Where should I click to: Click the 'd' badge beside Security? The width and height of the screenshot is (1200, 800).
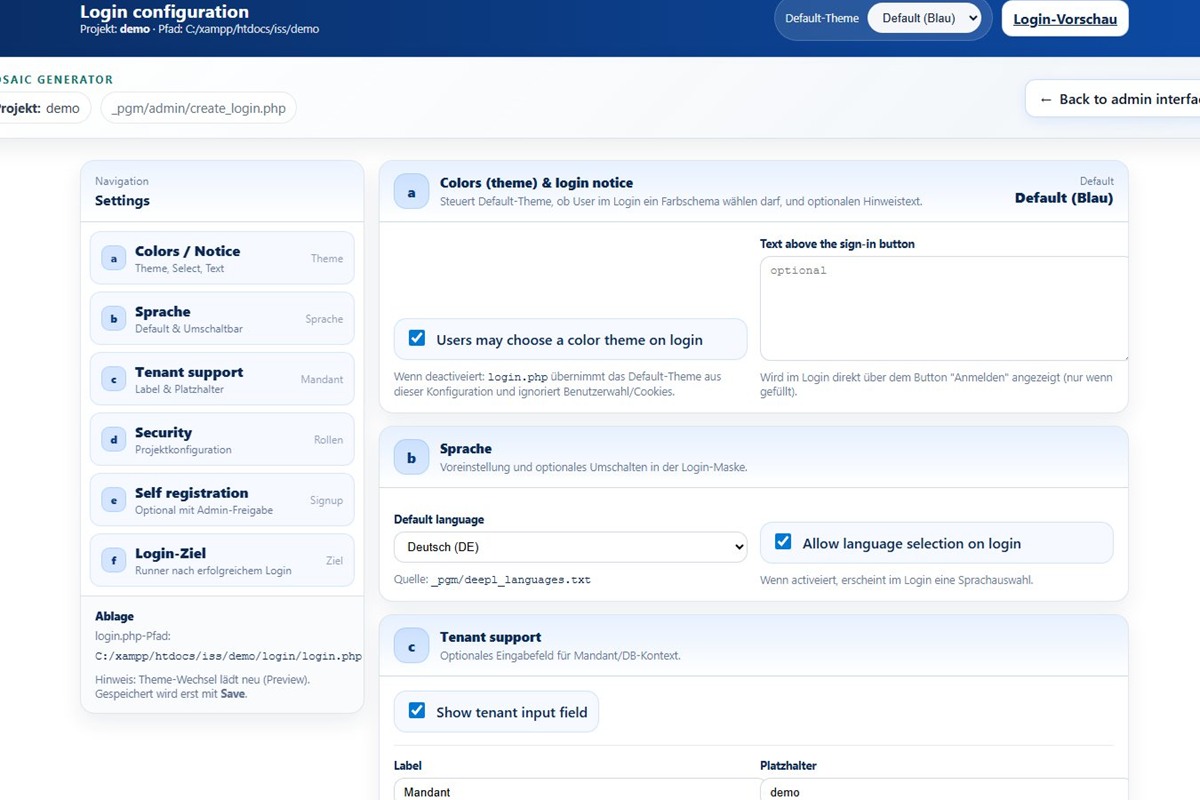point(113,440)
